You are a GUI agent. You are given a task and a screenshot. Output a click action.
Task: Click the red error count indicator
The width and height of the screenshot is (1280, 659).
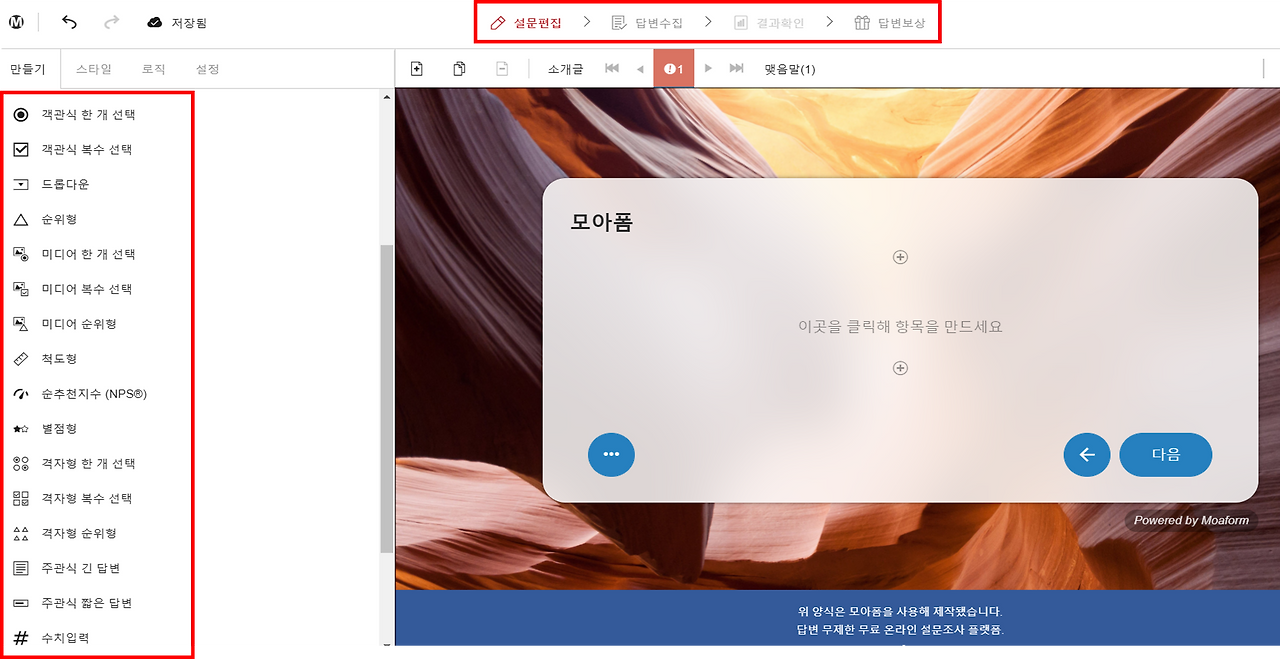pos(671,68)
